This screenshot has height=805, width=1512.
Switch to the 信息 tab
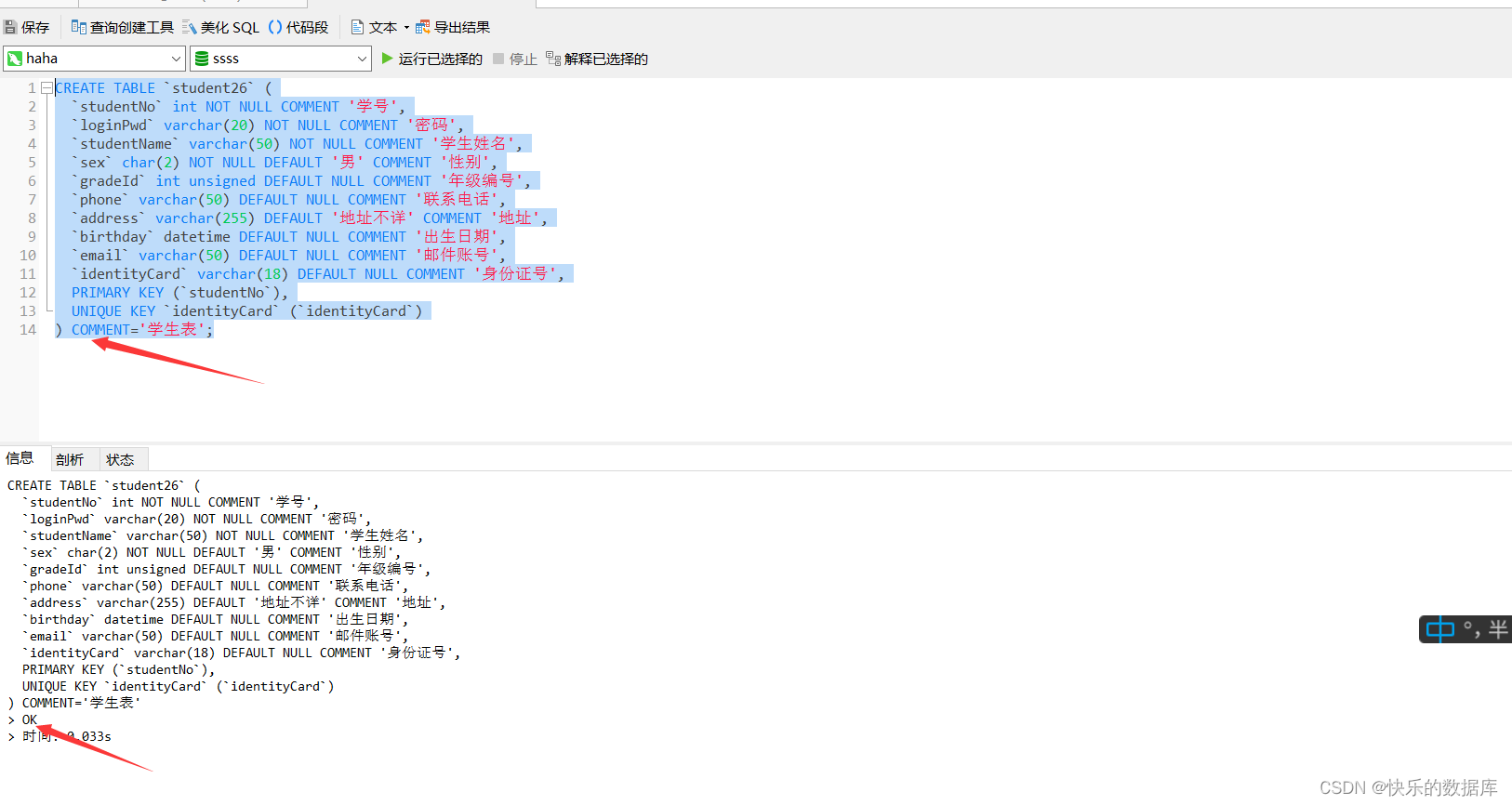(20, 458)
